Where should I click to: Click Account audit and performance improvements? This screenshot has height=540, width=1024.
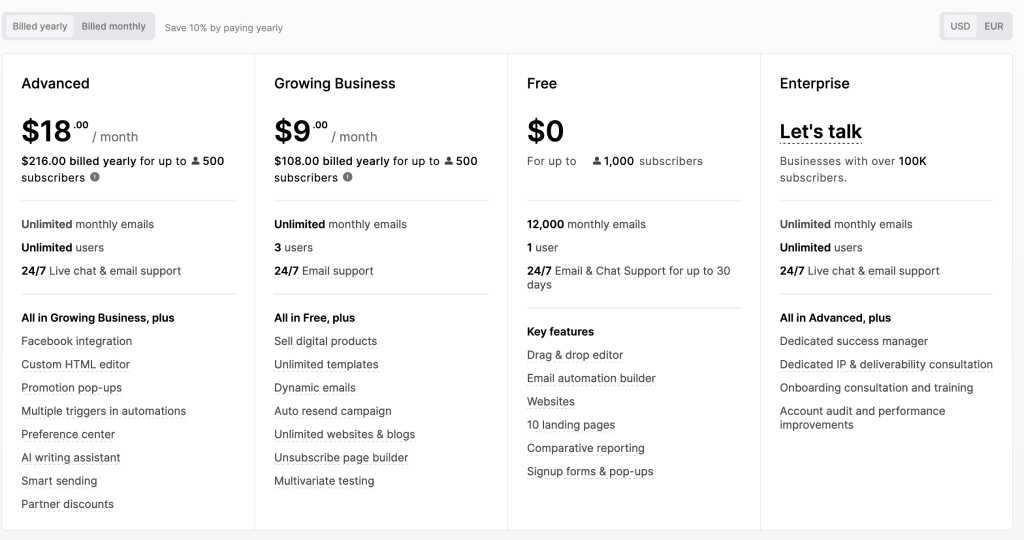[x=862, y=418]
